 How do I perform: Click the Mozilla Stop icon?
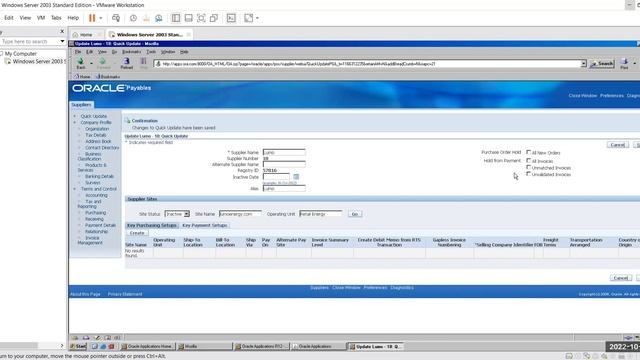143,63
